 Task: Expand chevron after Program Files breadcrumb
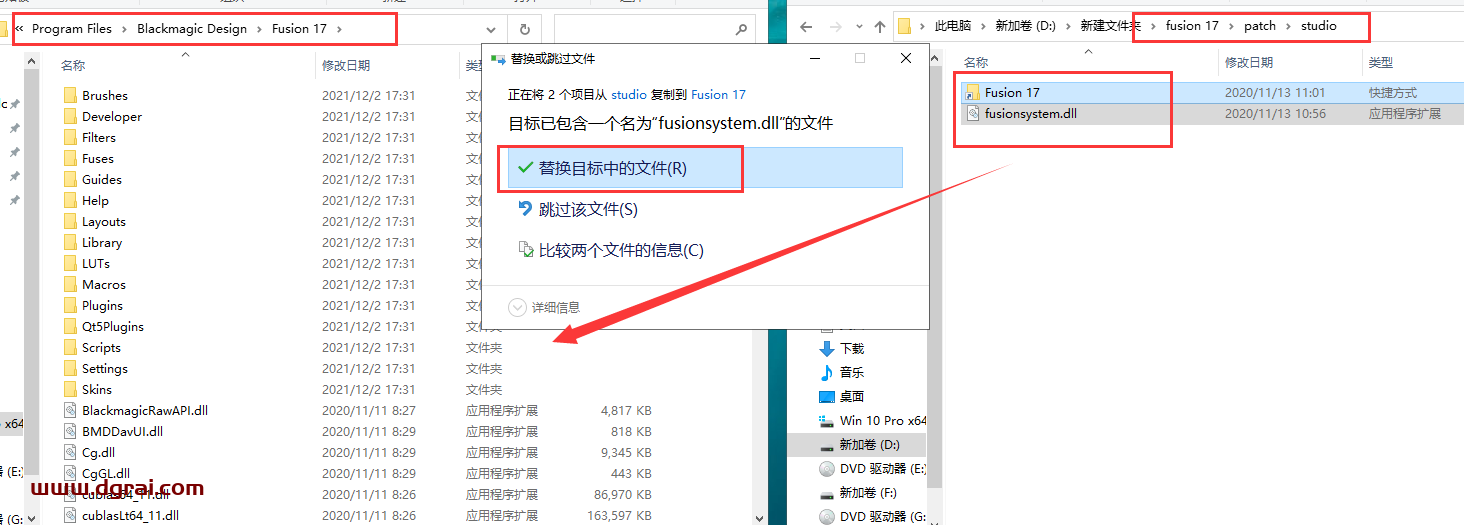pyautogui.click(x=125, y=29)
